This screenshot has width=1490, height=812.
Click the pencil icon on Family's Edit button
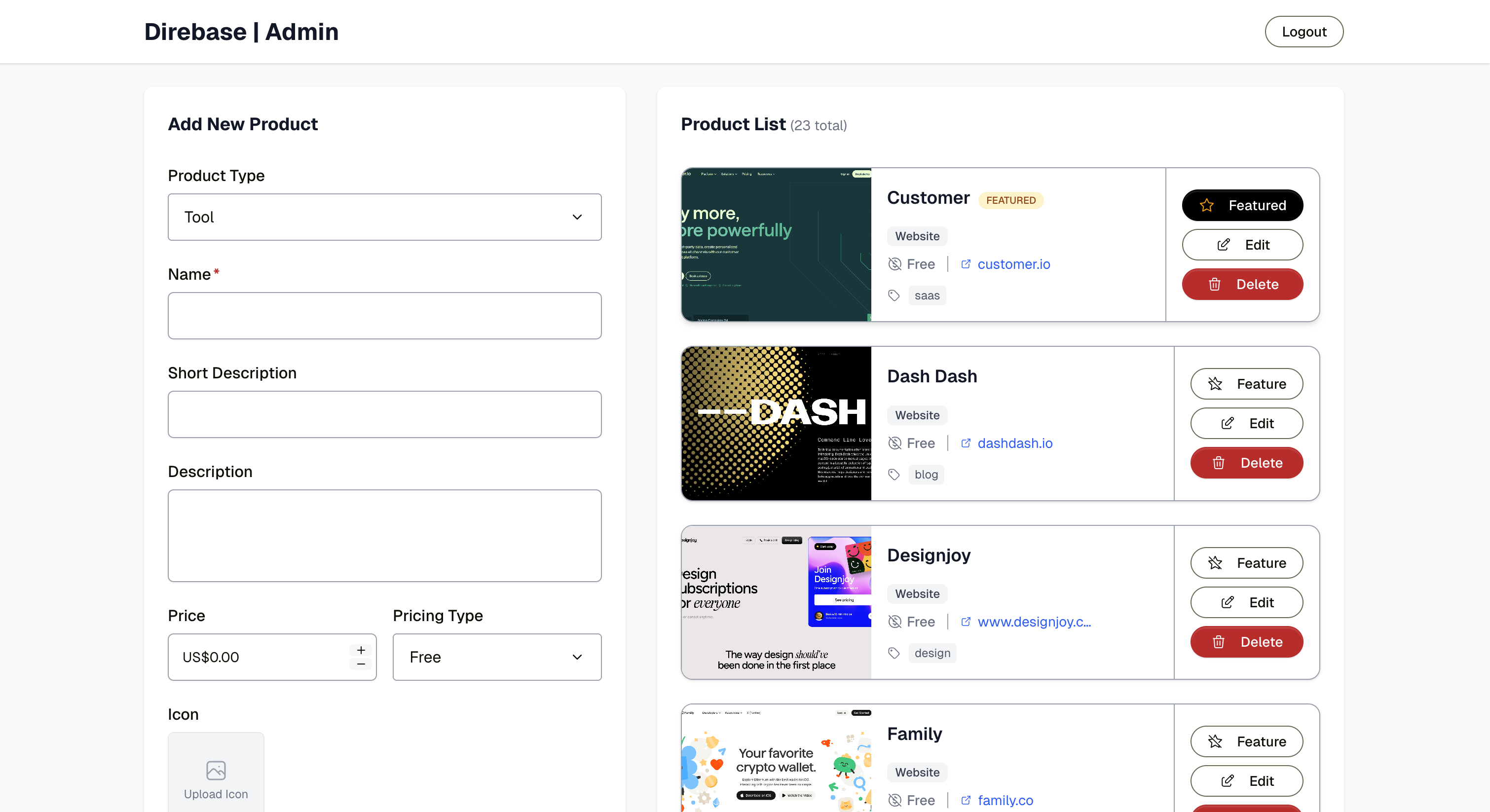point(1228,781)
